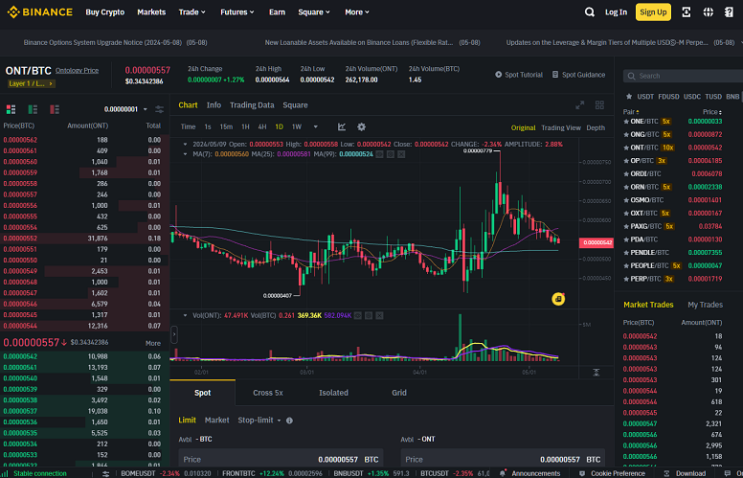This screenshot has width=743, height=478.
Task: Select Trading View chart mode
Action: (x=561, y=128)
